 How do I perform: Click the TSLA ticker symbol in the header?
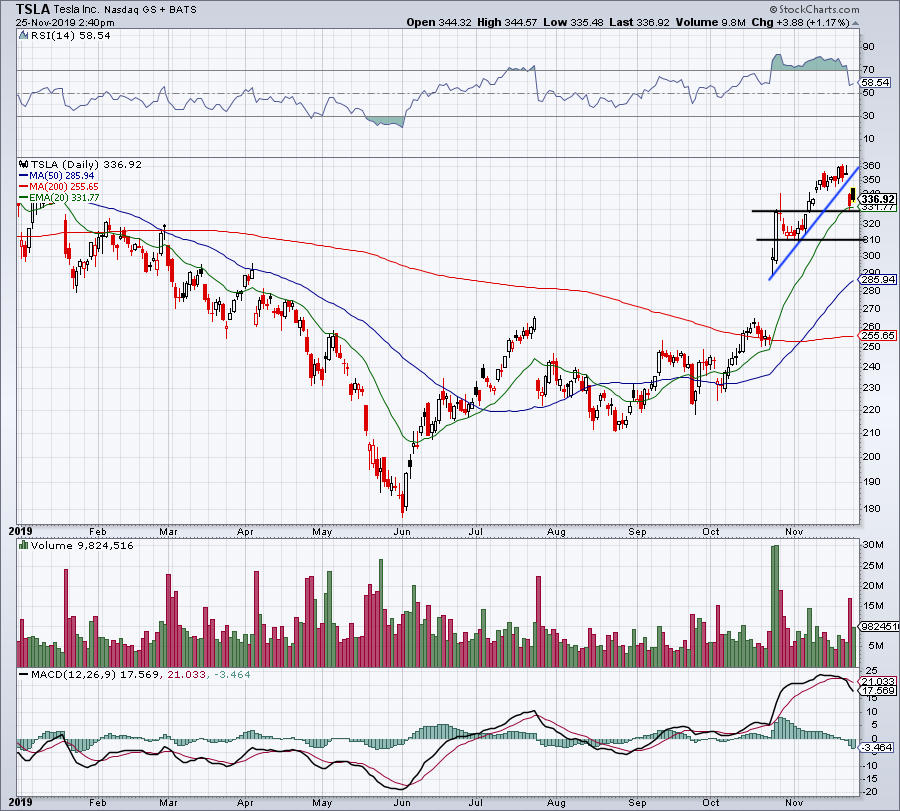33,9
